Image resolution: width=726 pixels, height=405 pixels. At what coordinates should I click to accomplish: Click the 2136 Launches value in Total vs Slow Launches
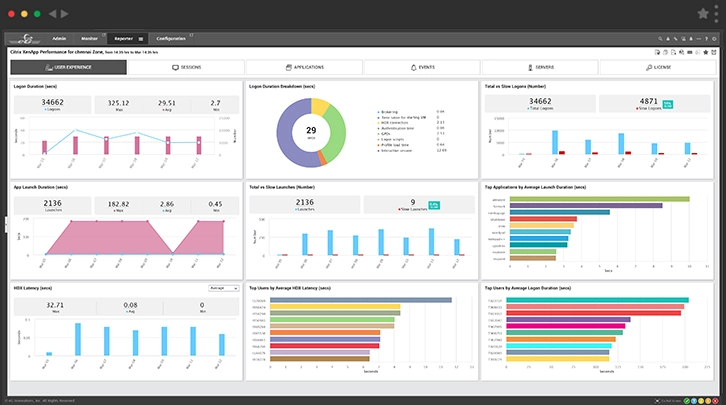pos(305,202)
